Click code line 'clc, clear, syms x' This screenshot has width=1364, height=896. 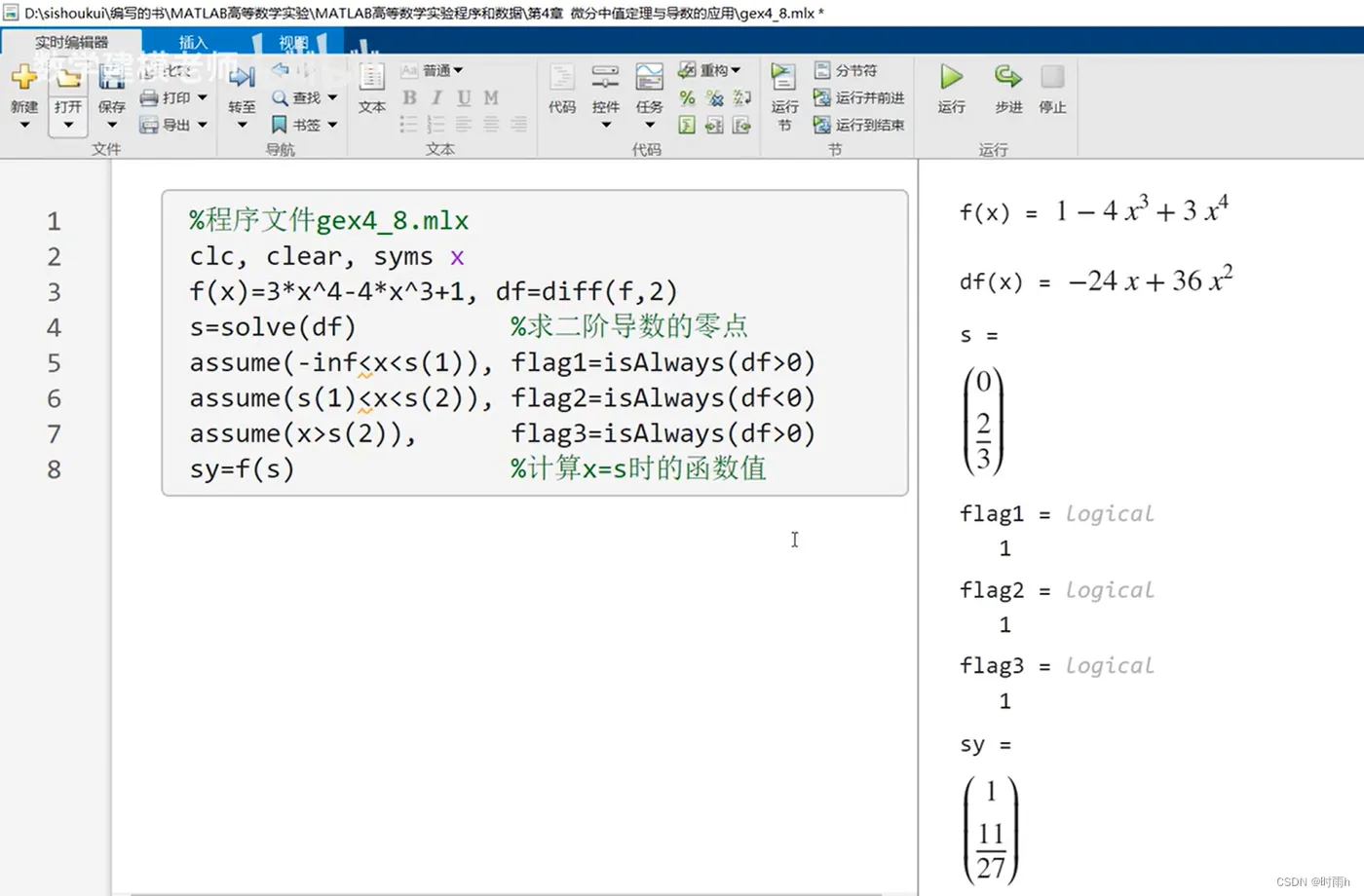pos(326,257)
